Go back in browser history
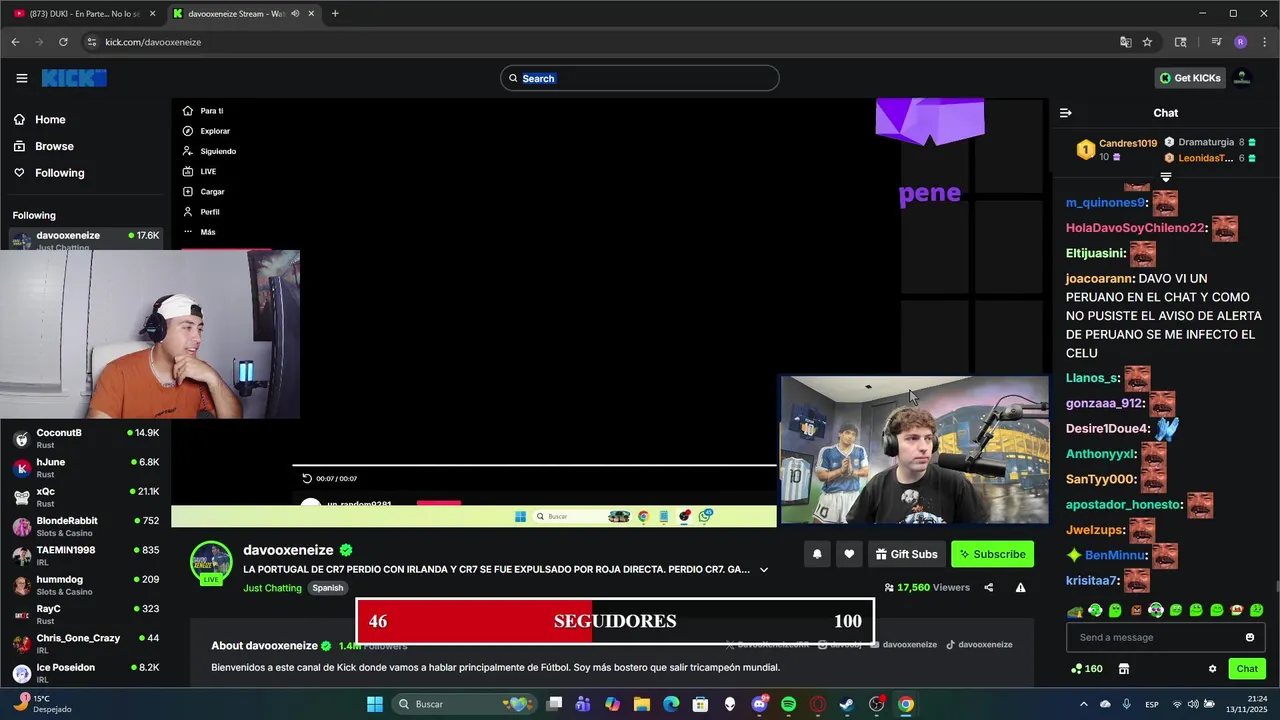This screenshot has width=1280, height=720. pyautogui.click(x=15, y=42)
